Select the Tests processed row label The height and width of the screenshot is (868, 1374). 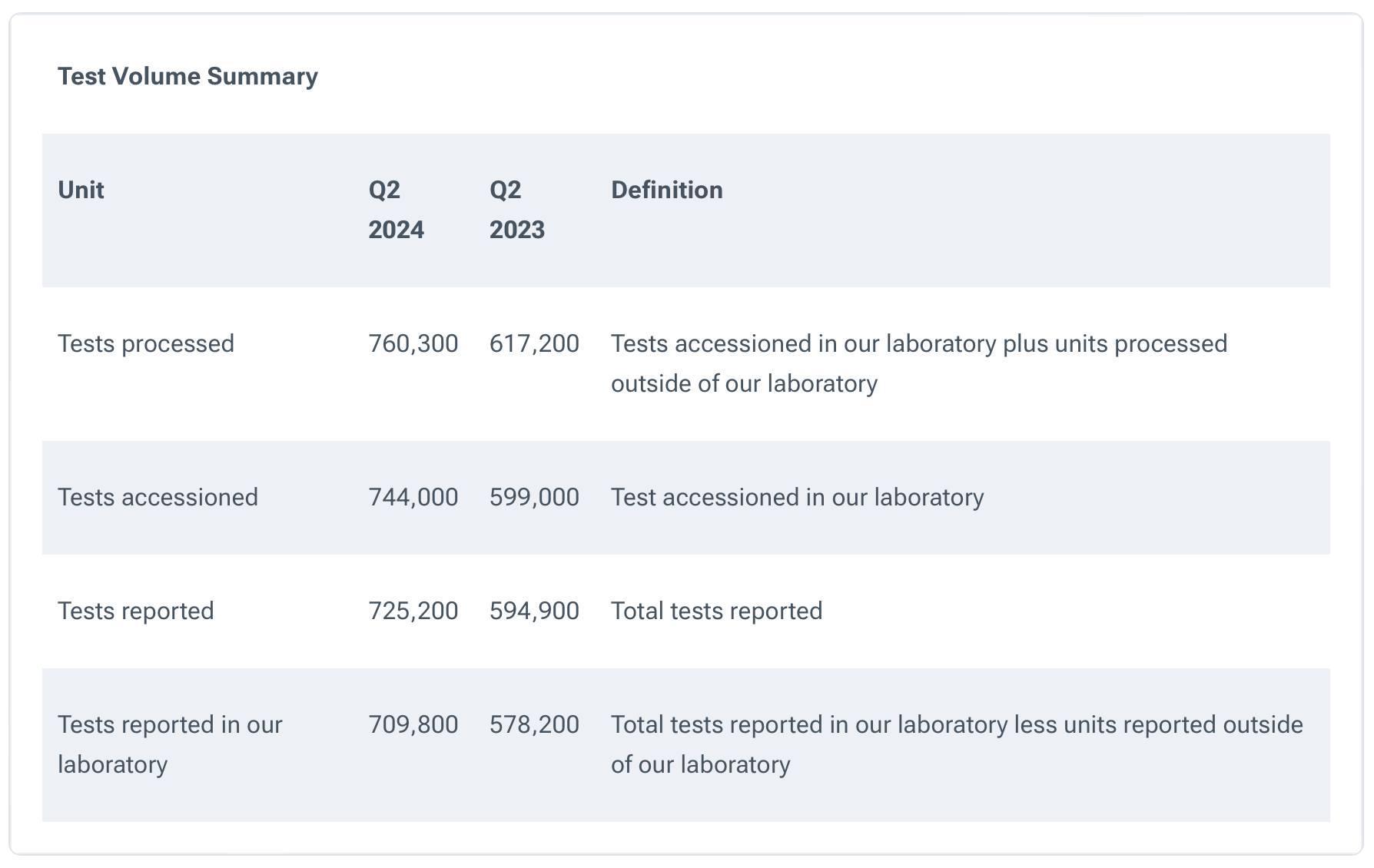point(146,343)
